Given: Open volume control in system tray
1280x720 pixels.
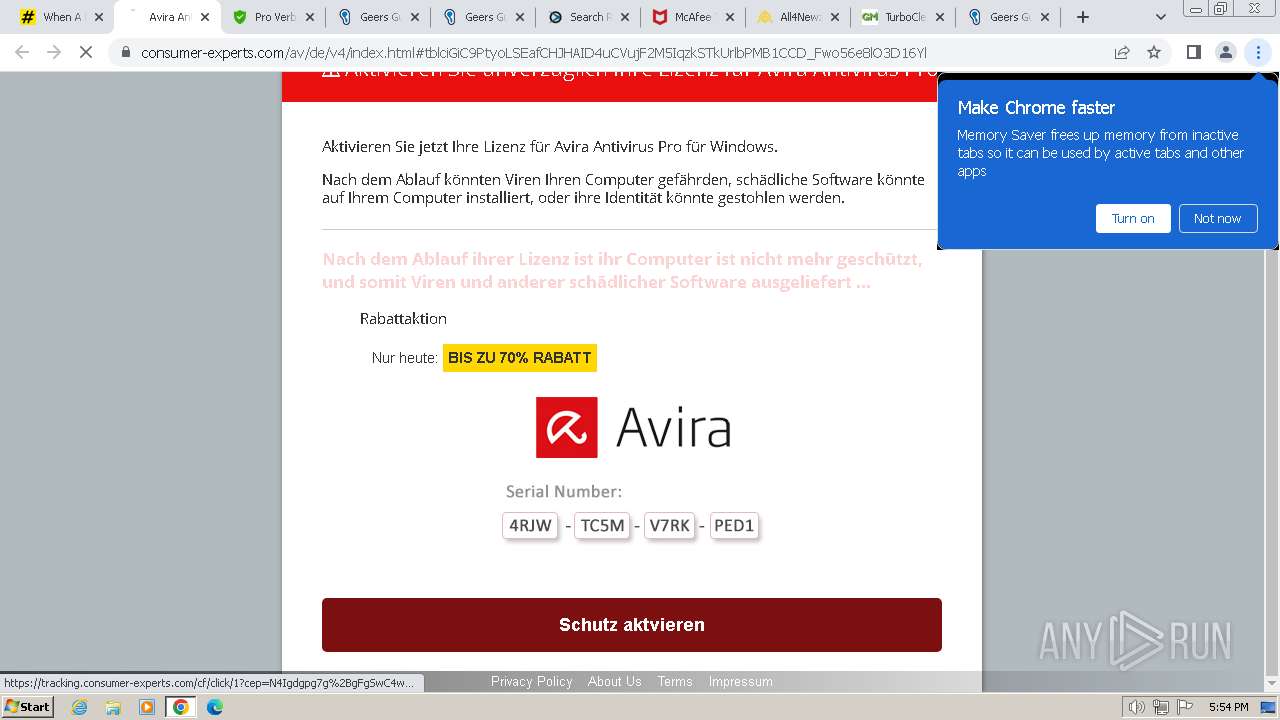Looking at the screenshot, I should click(1137, 707).
